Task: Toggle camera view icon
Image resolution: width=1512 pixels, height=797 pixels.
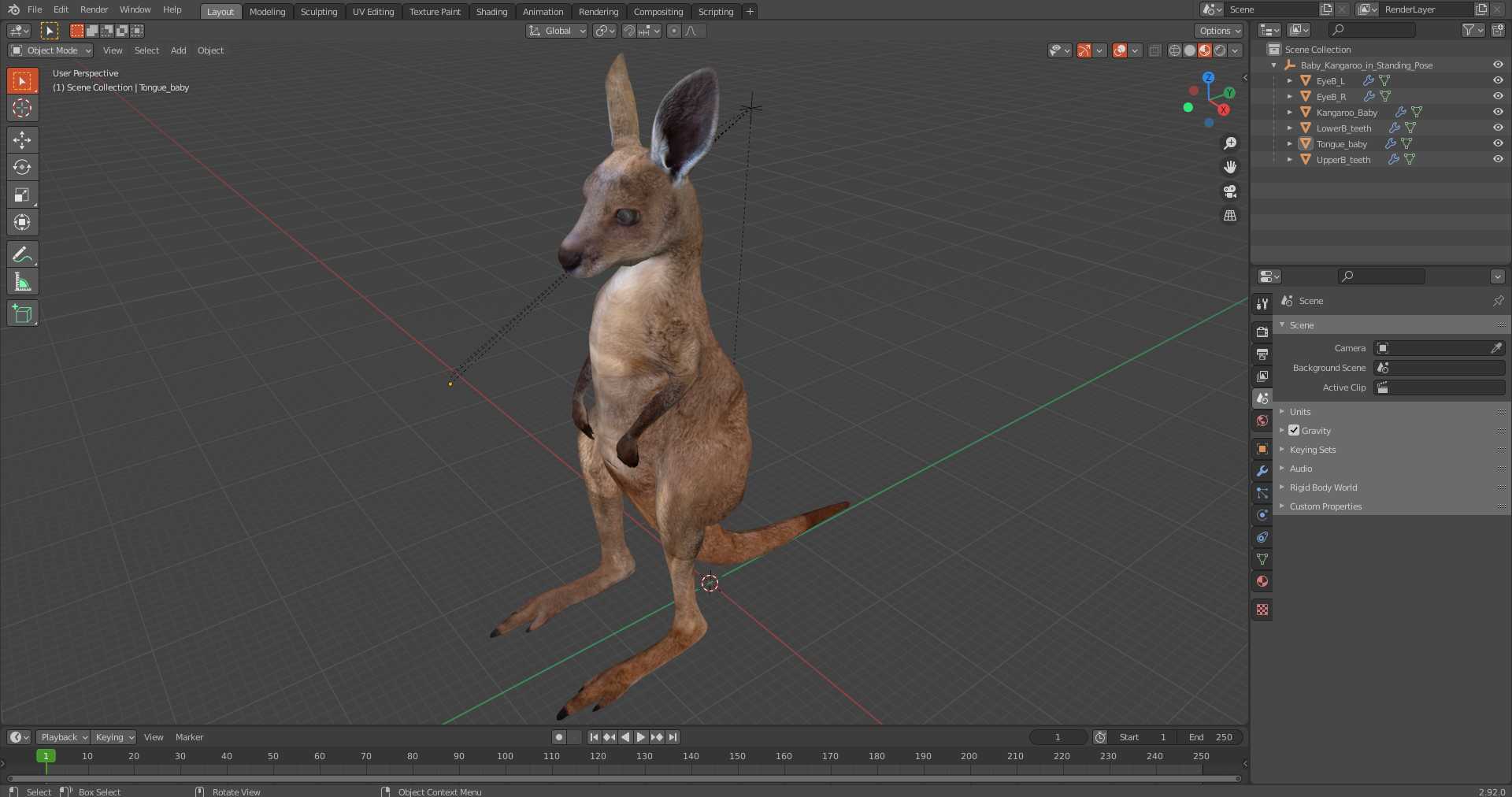Action: pyautogui.click(x=1230, y=191)
